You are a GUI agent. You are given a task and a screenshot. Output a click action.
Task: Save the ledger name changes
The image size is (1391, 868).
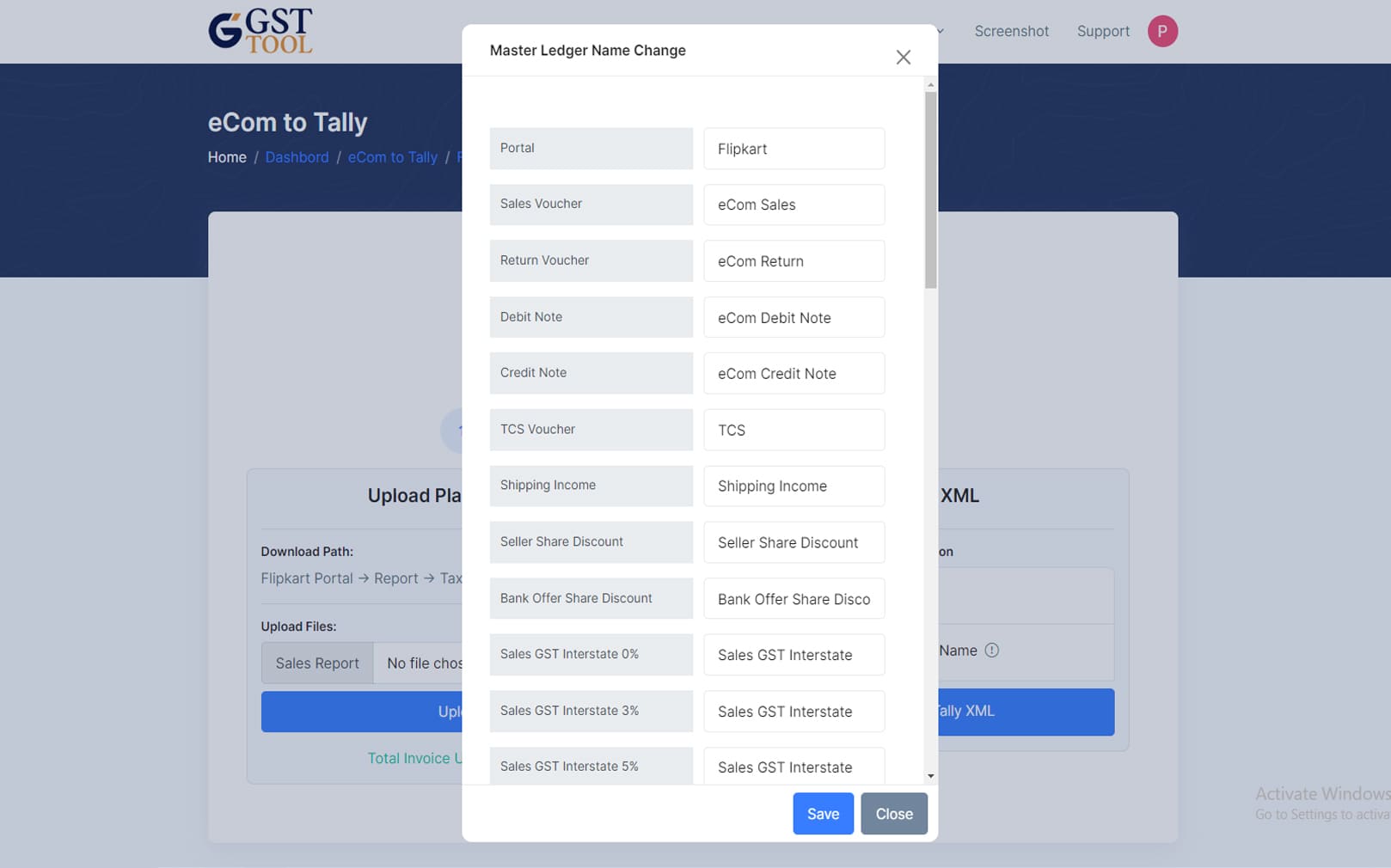point(823,814)
